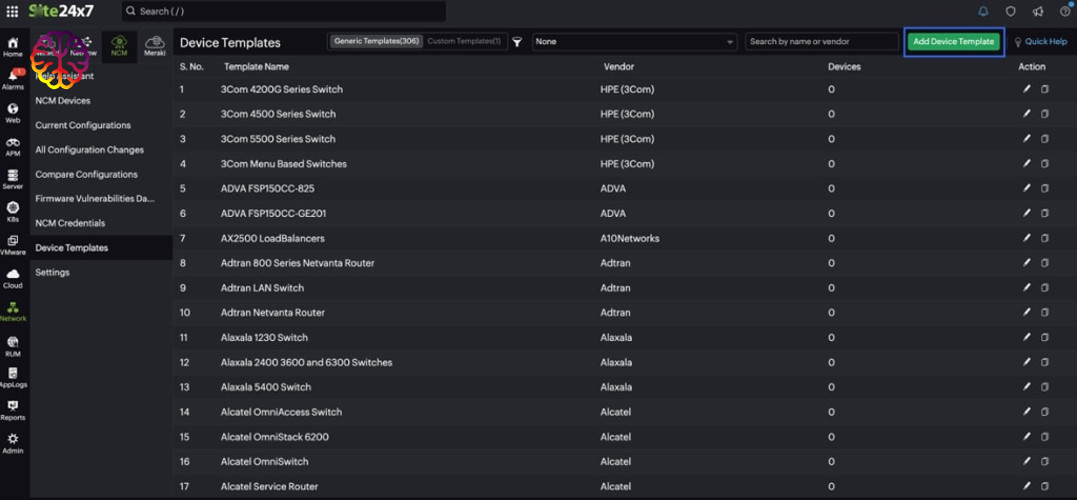
Task: Open Compare Configurations menu item
Action: [x=87, y=174]
